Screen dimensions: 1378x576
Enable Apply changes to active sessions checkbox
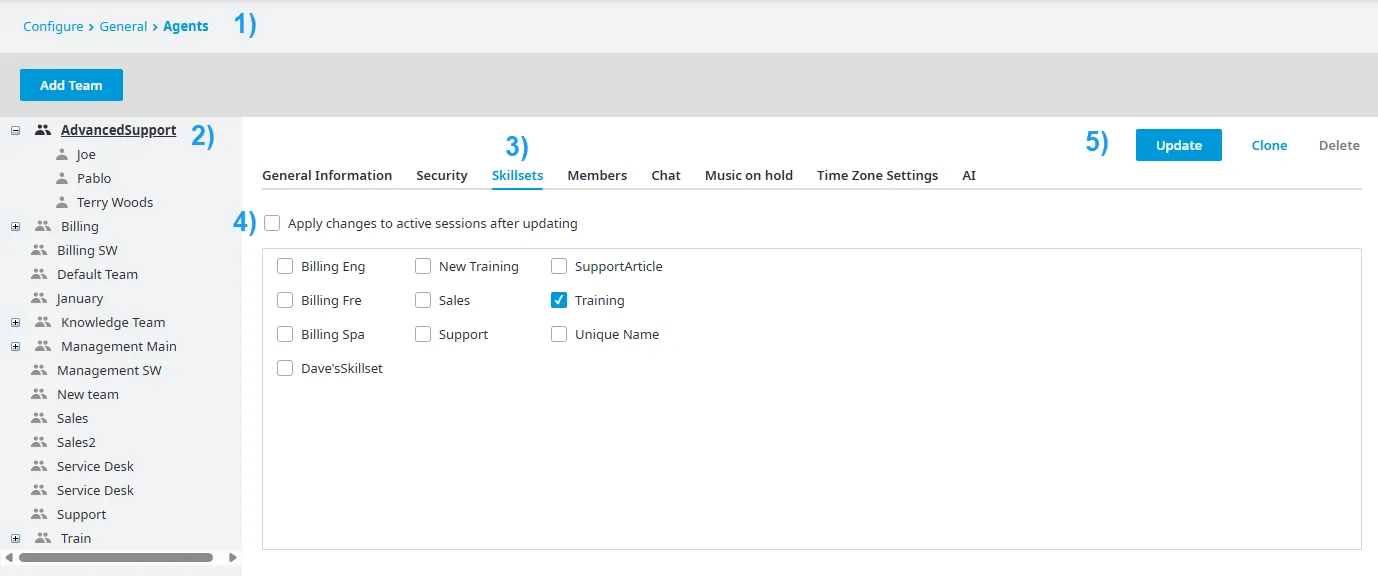tap(272, 224)
